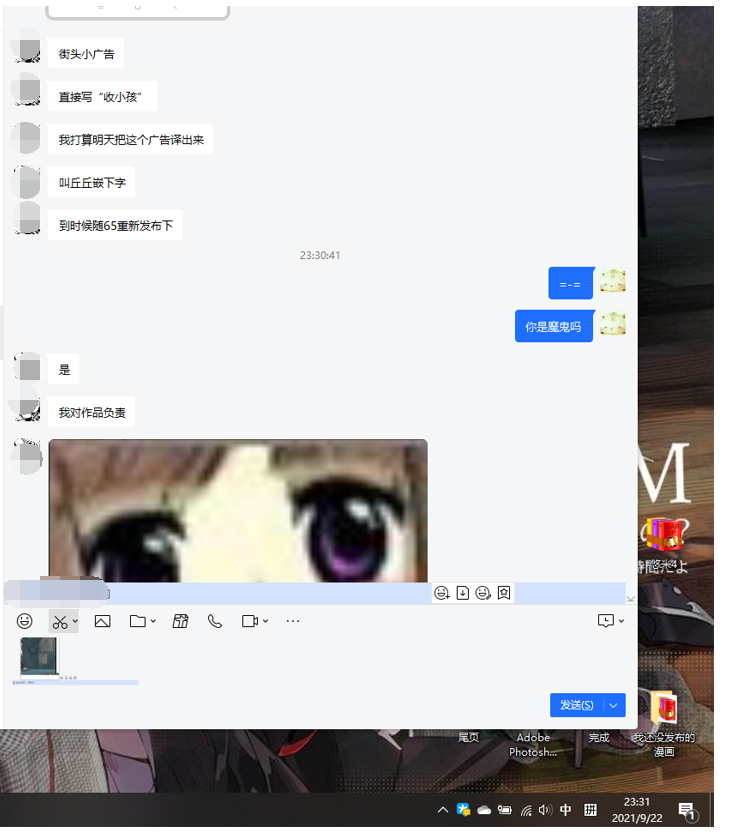Start a voice call with phone icon

pos(215,621)
